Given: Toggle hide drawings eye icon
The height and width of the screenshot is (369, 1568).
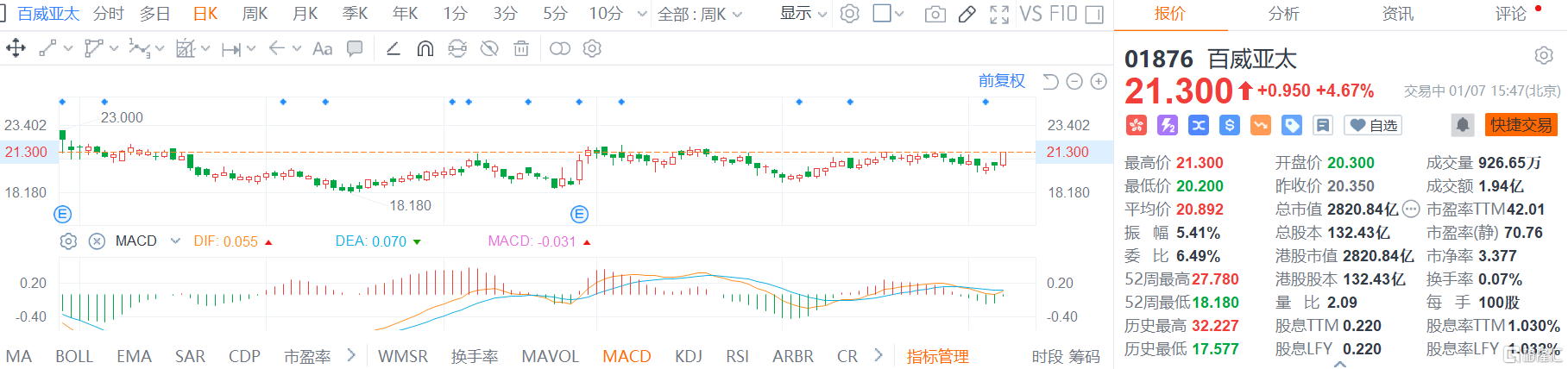Looking at the screenshot, I should 489,49.
